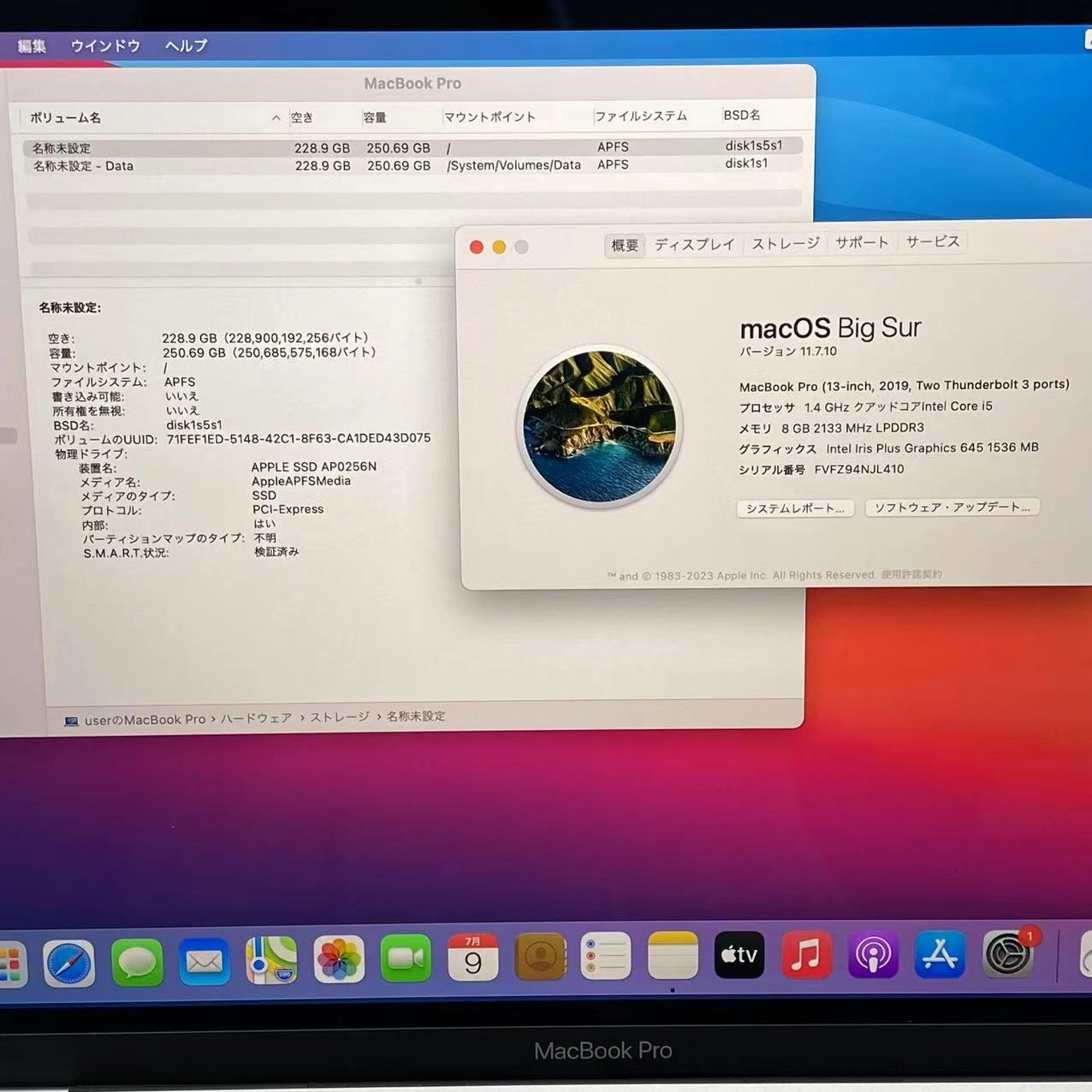The width and height of the screenshot is (1092, 1092).
Task: Select the ストレージ tab in About This Mac
Action: click(x=785, y=242)
